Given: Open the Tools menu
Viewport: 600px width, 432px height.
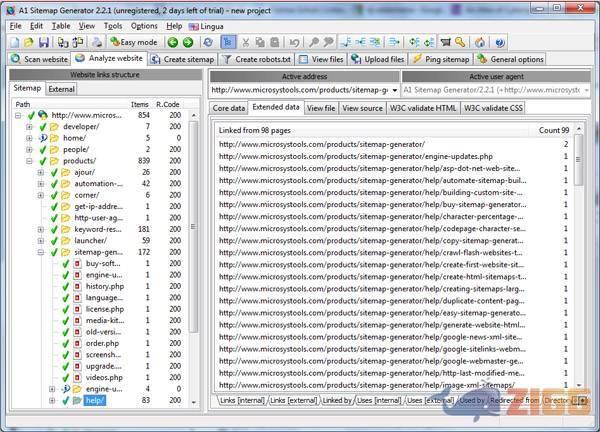Looking at the screenshot, I should pyautogui.click(x=113, y=26).
